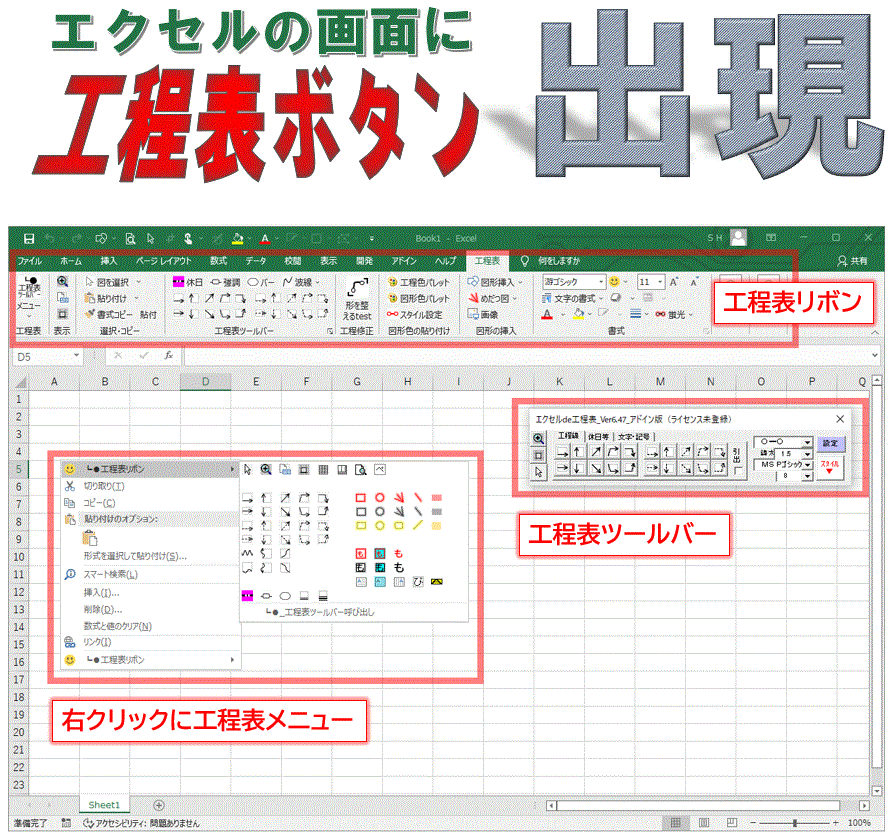Open the 游ゴシック font name dropdown
Image resolution: width=891 pixels, height=837 pixels.
pos(601,283)
